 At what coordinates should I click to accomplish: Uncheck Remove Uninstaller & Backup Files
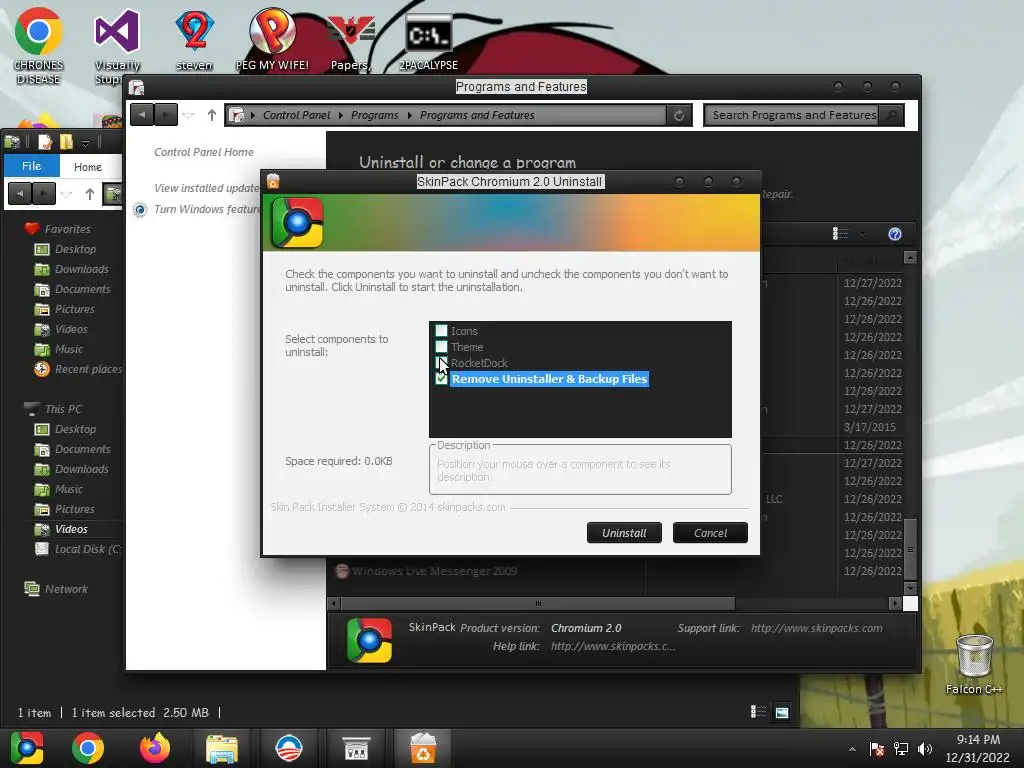tap(441, 379)
